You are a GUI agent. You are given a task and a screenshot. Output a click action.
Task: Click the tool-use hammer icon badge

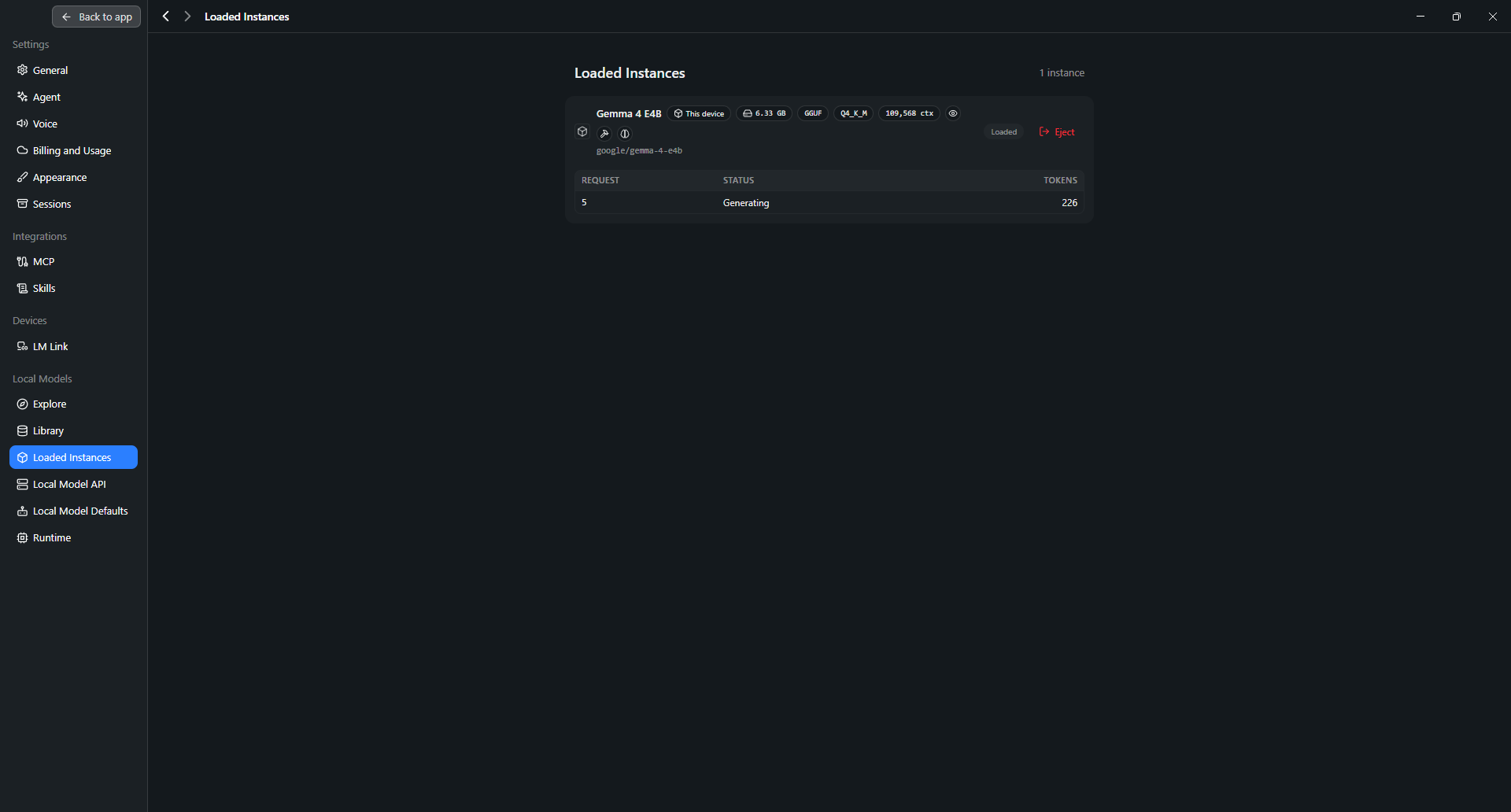[604, 134]
